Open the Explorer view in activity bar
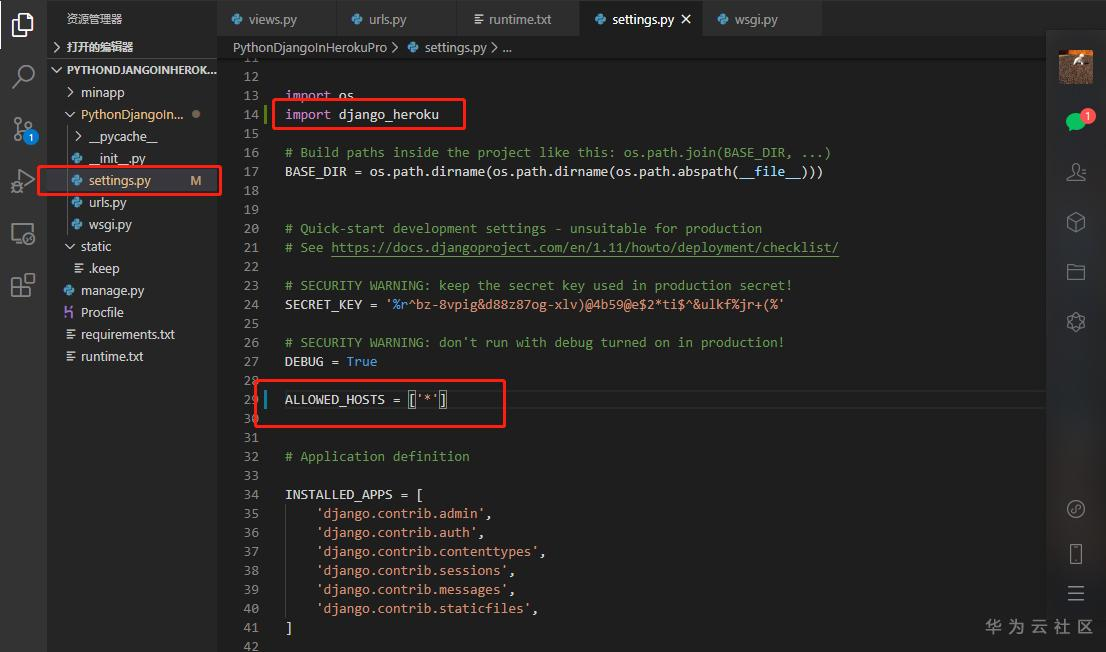Viewport: 1106px width, 652px height. 23,25
